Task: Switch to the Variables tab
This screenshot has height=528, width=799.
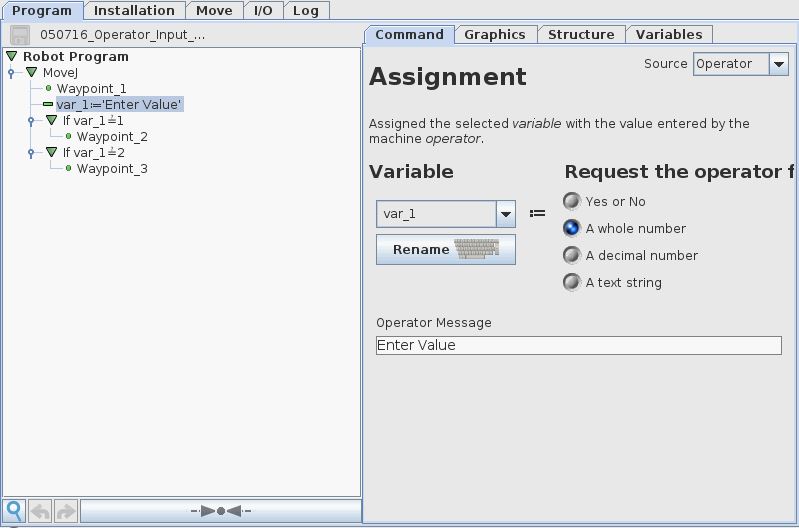Action: pos(669,35)
